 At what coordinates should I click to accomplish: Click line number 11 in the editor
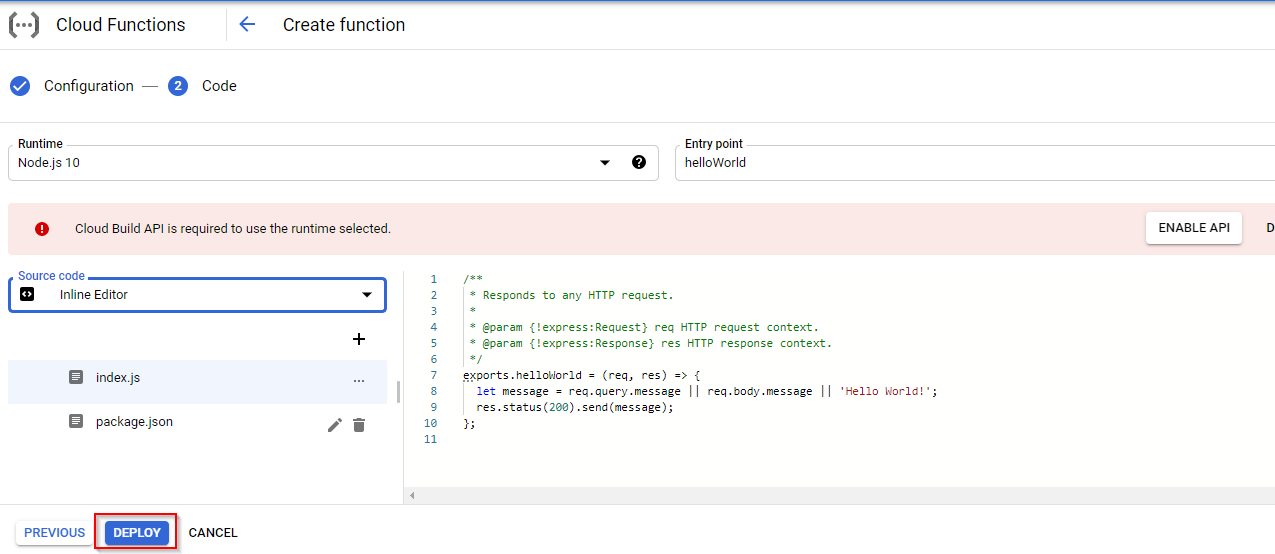(431, 439)
